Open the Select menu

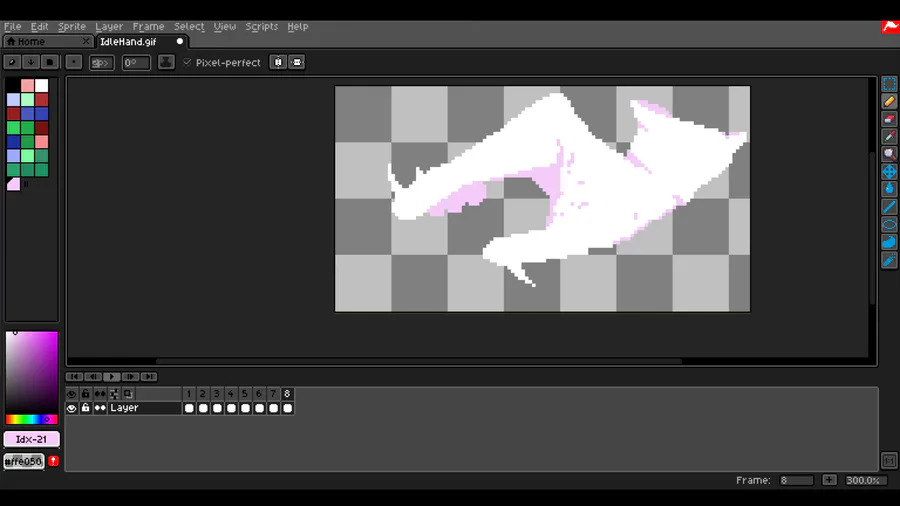coord(189,26)
